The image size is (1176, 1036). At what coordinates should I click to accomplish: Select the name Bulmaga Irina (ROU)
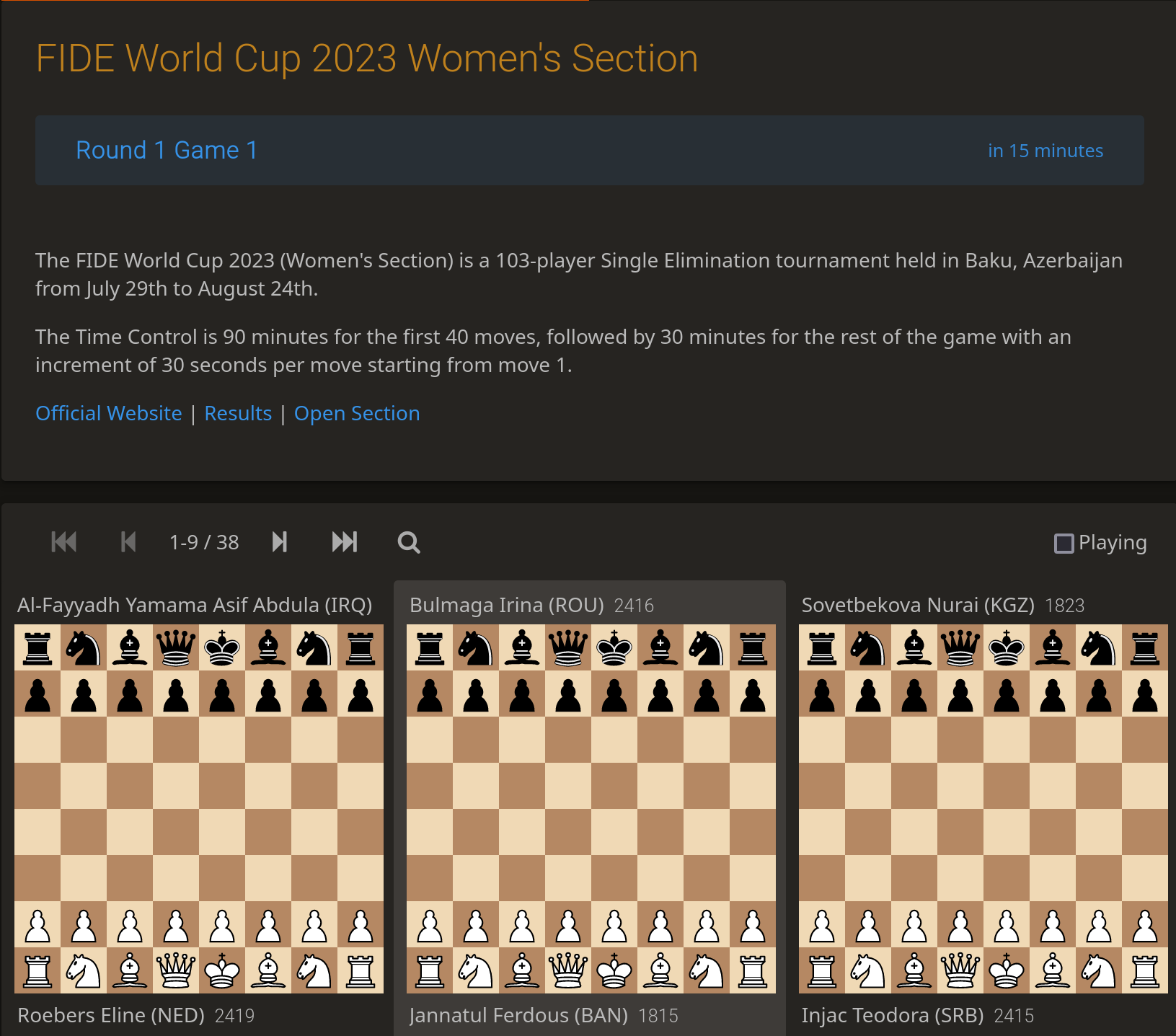(x=507, y=605)
